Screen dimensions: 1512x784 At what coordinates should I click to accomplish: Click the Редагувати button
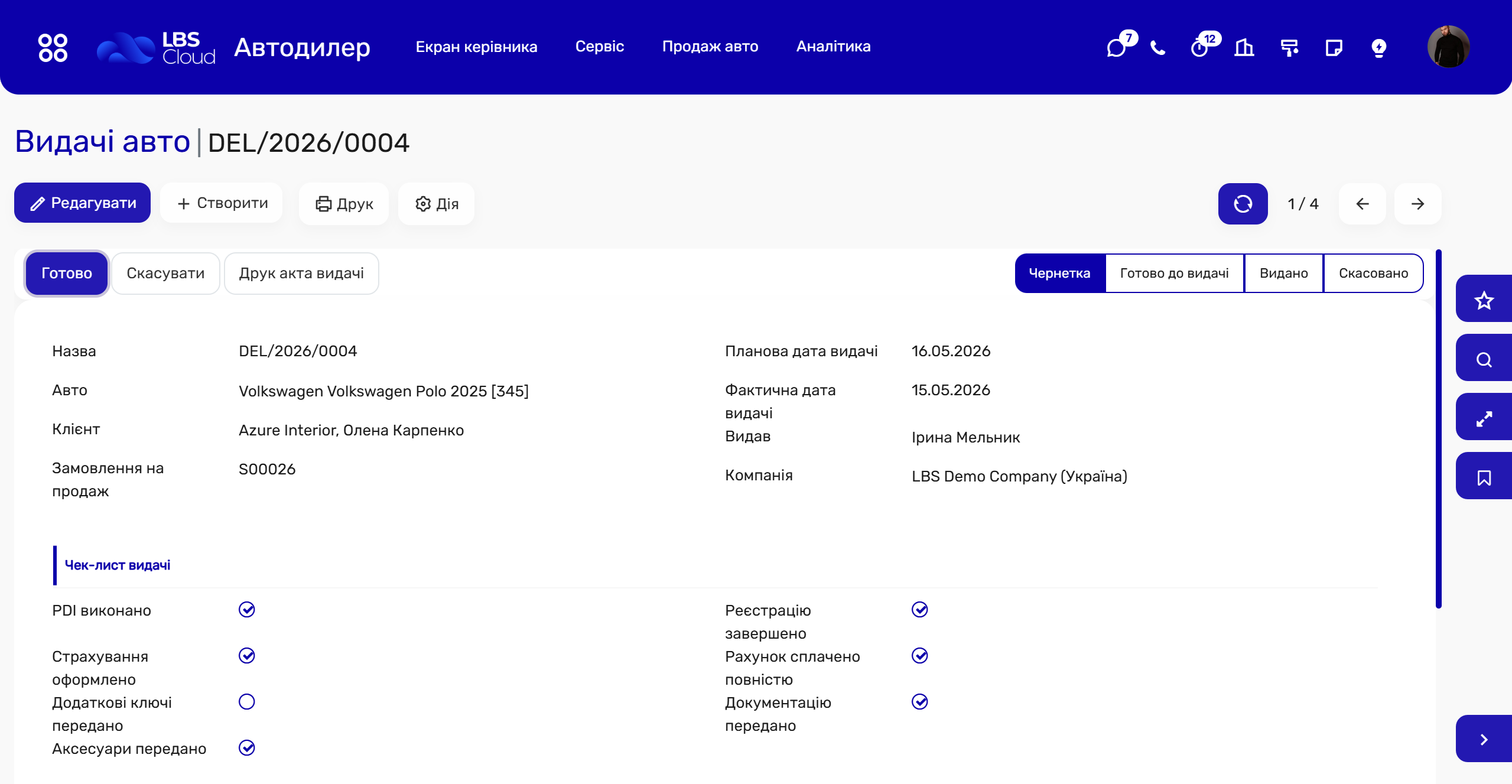click(82, 203)
